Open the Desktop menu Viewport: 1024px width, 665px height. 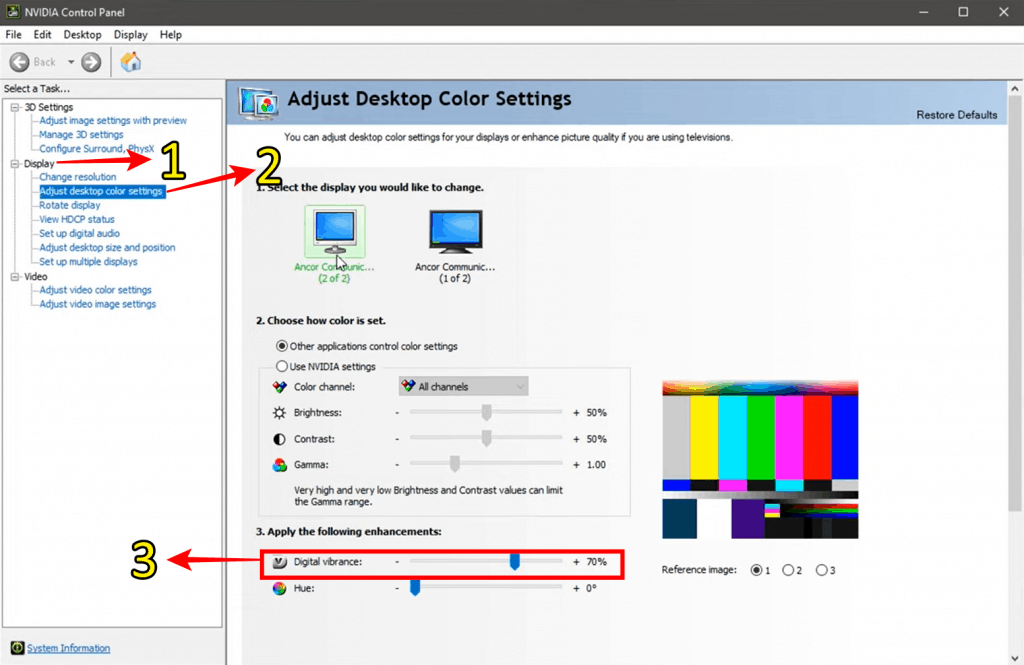82,35
